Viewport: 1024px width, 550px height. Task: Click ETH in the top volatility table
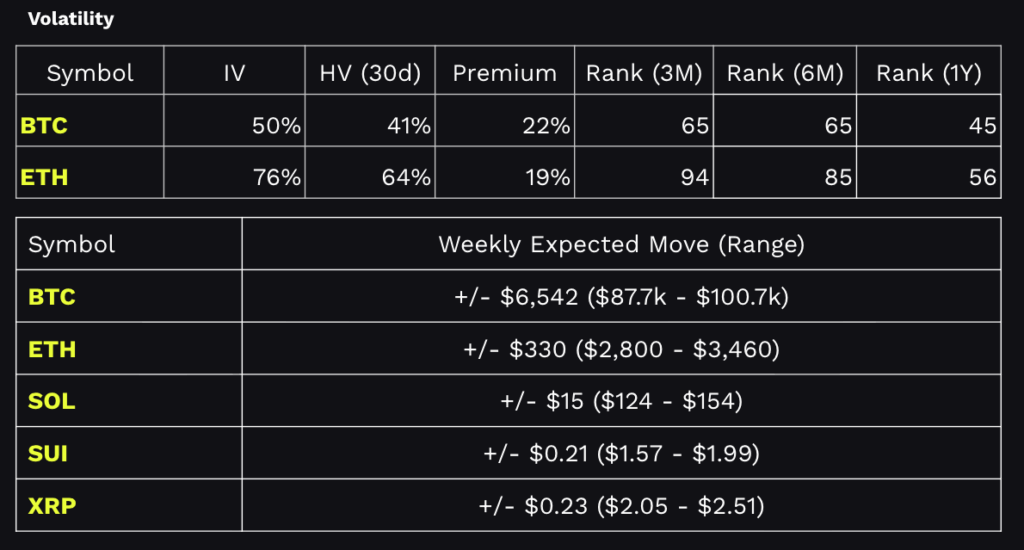pos(42,177)
